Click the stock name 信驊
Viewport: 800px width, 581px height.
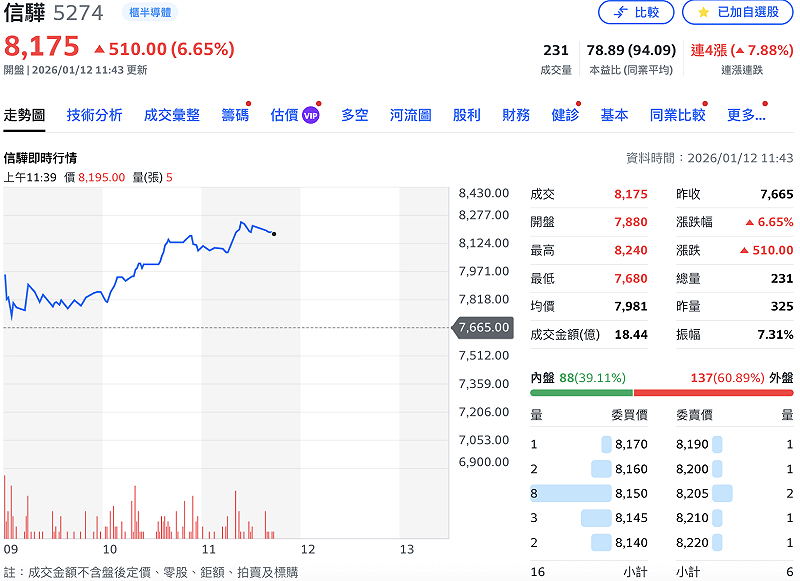27,14
